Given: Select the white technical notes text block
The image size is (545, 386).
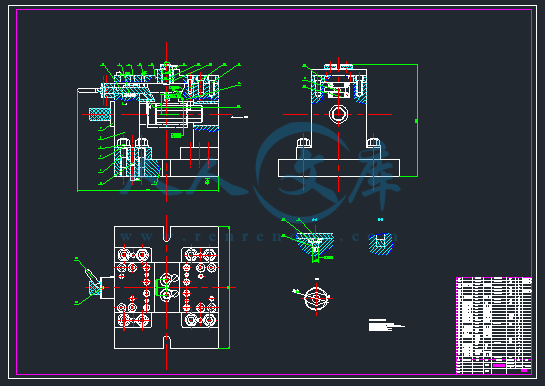Looking at the screenshot, I should tap(386, 325).
